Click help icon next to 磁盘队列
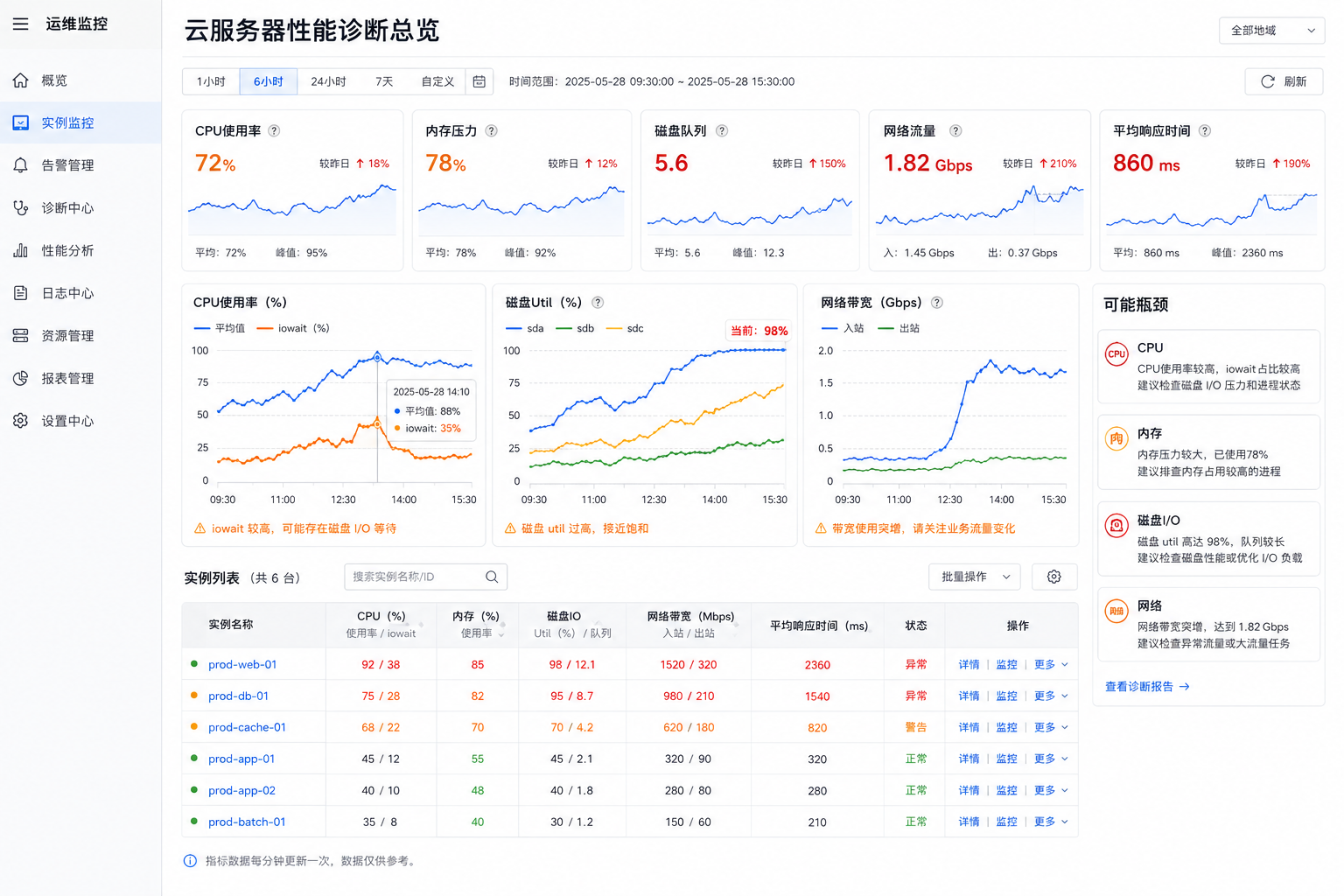Screen dimensions: 1344x896 722,130
